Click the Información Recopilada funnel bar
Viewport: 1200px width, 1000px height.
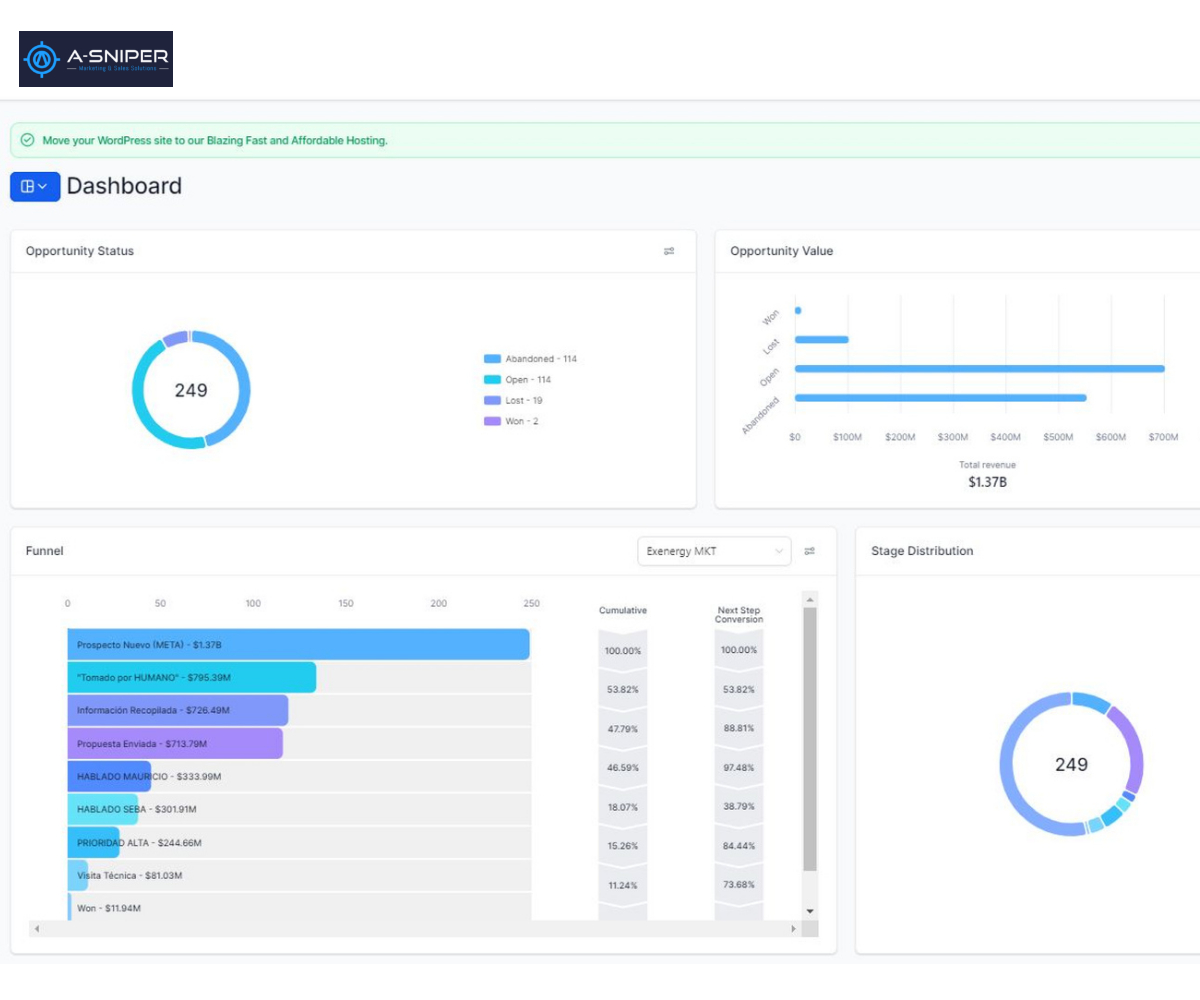[x=178, y=711]
